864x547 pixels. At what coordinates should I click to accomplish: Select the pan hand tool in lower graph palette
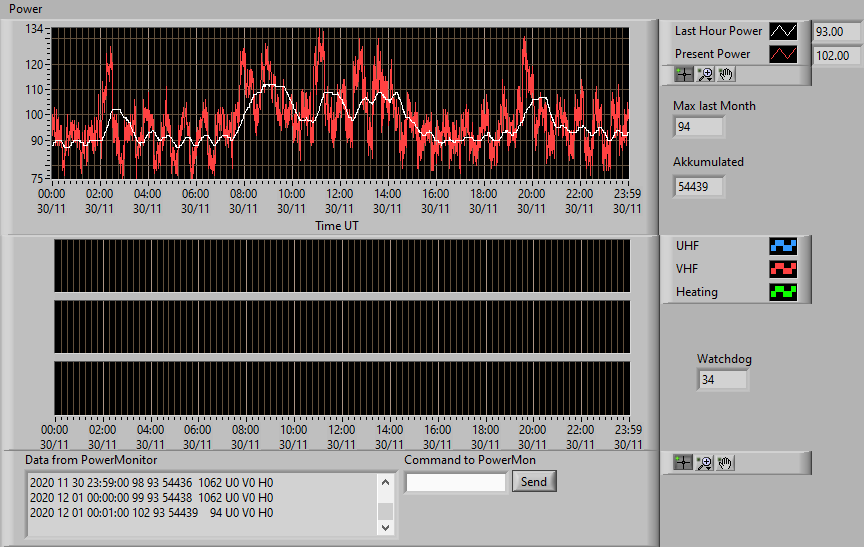click(725, 463)
